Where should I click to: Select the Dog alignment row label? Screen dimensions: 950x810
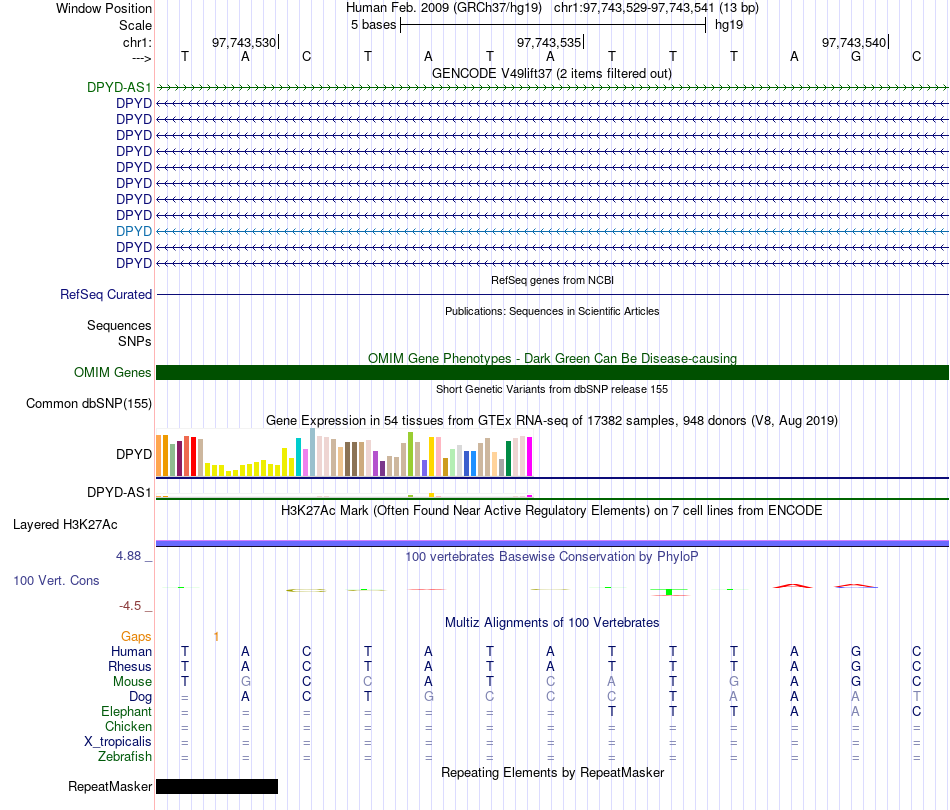coord(140,697)
